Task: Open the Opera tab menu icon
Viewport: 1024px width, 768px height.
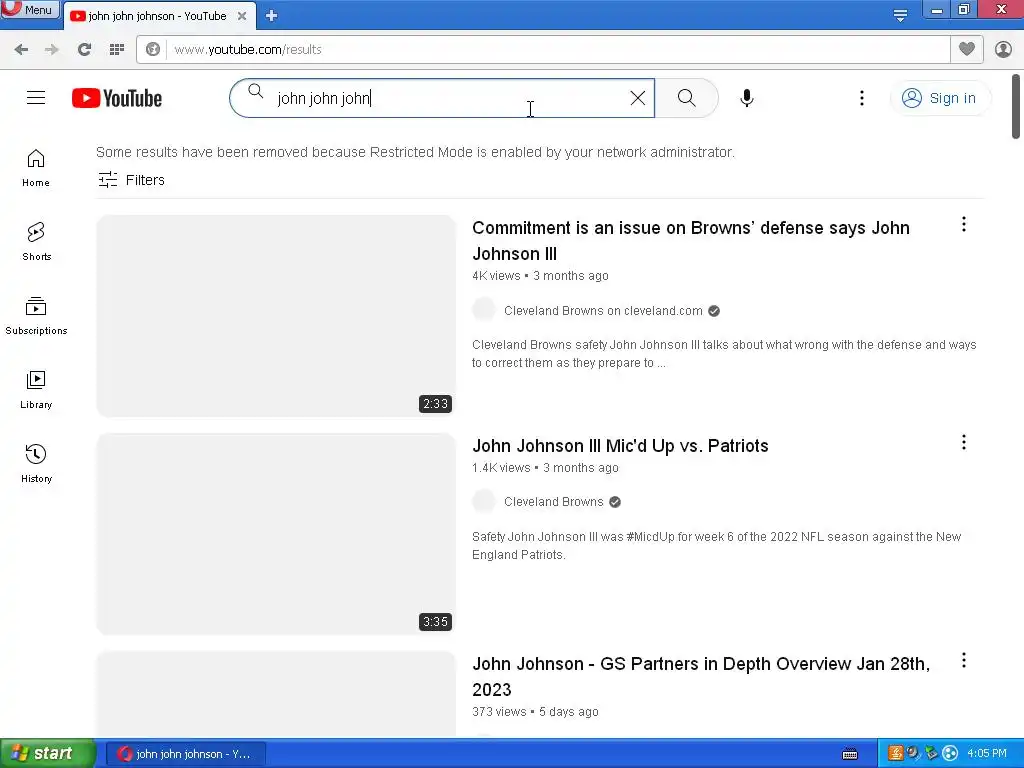Action: [900, 16]
